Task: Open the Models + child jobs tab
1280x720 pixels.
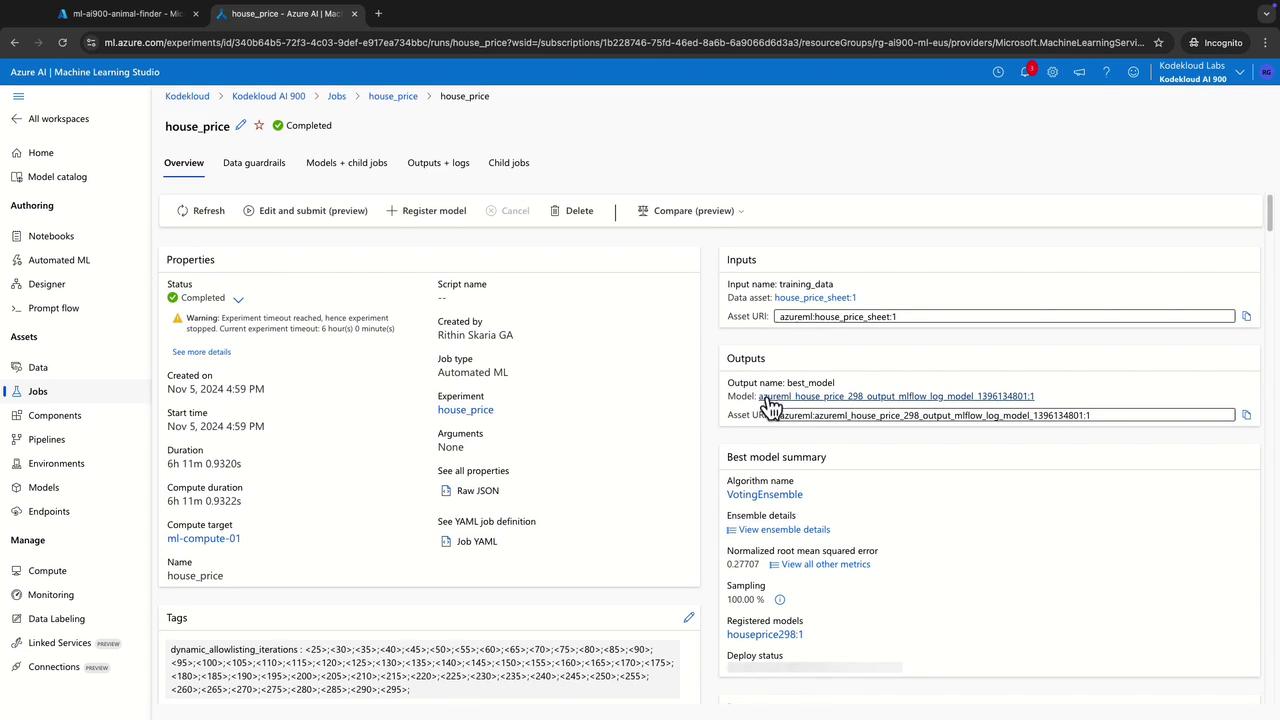Action: click(346, 163)
